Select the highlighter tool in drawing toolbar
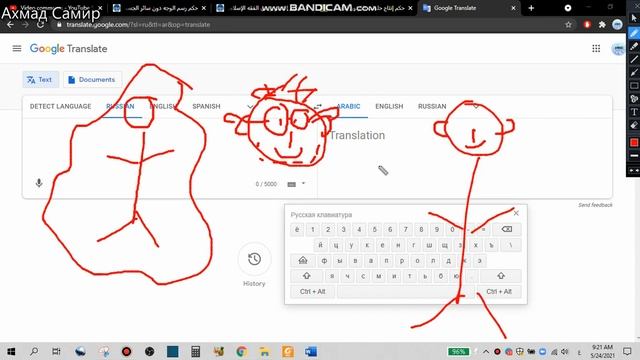Image resolution: width=640 pixels, height=360 pixels. pos(633,46)
